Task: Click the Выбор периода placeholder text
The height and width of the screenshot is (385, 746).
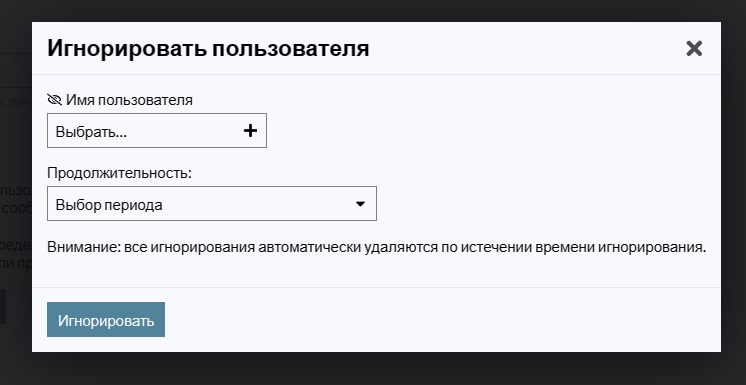Action: coord(109,205)
